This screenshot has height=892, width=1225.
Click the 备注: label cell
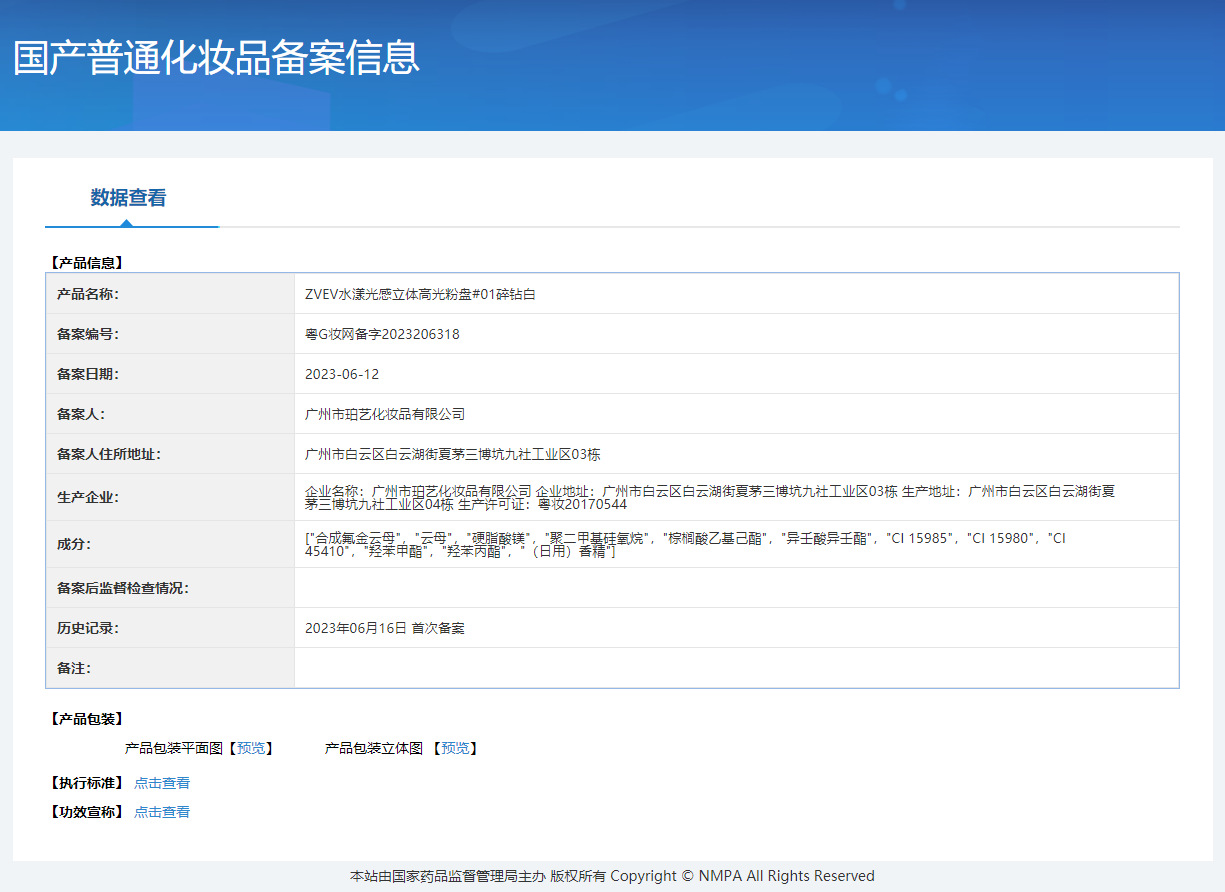(170, 668)
